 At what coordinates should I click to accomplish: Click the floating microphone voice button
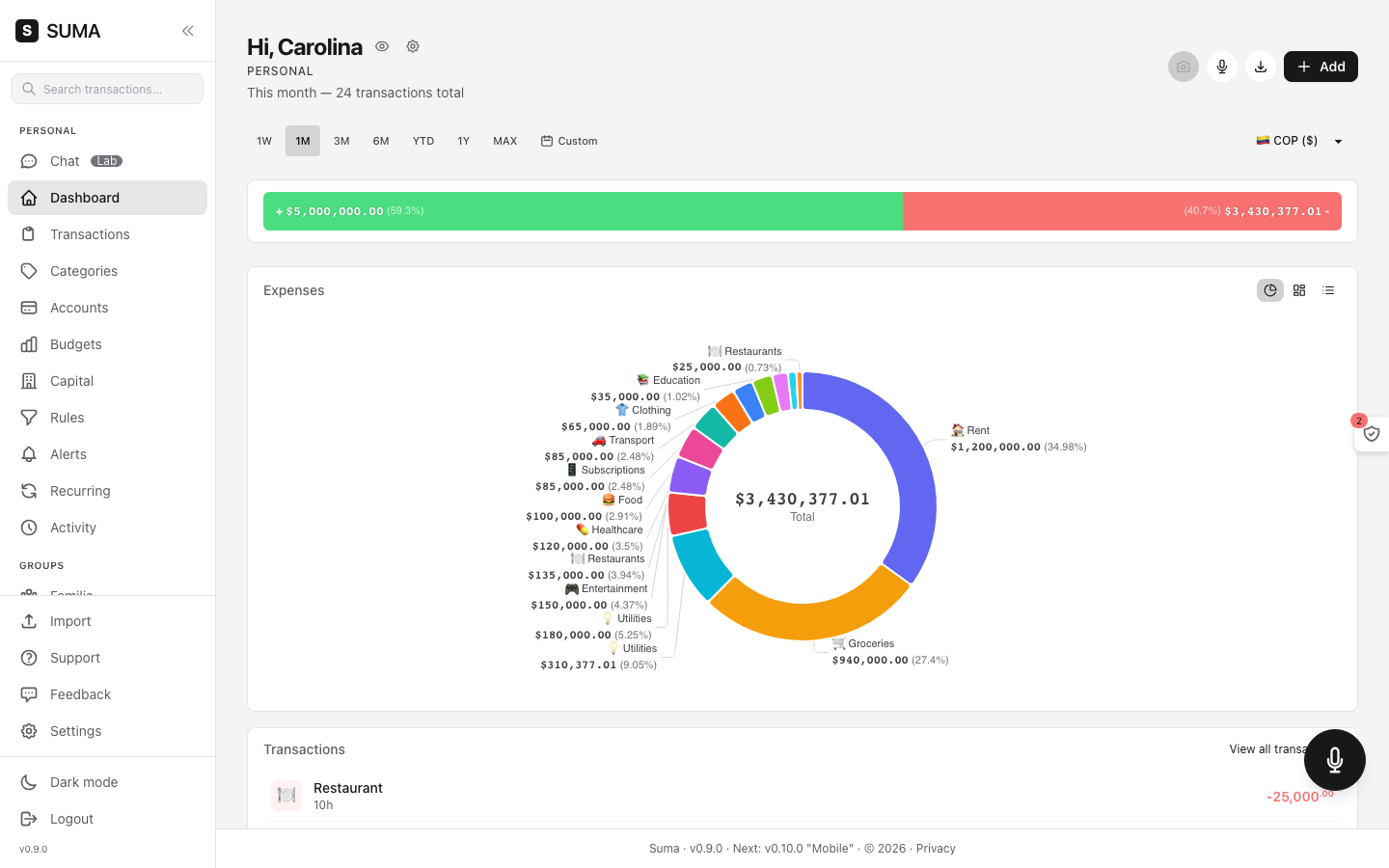pos(1335,760)
